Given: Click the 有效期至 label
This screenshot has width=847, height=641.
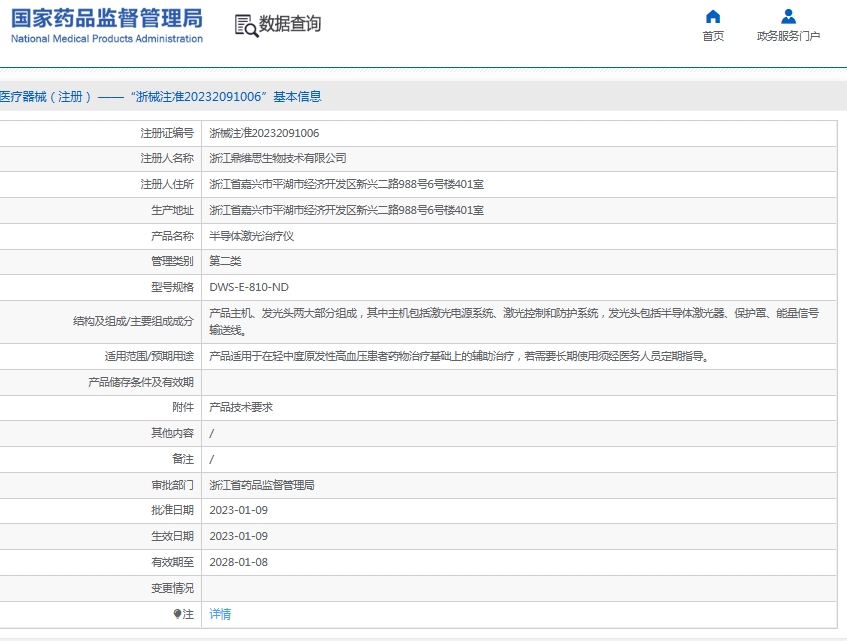Looking at the screenshot, I should point(172,562).
